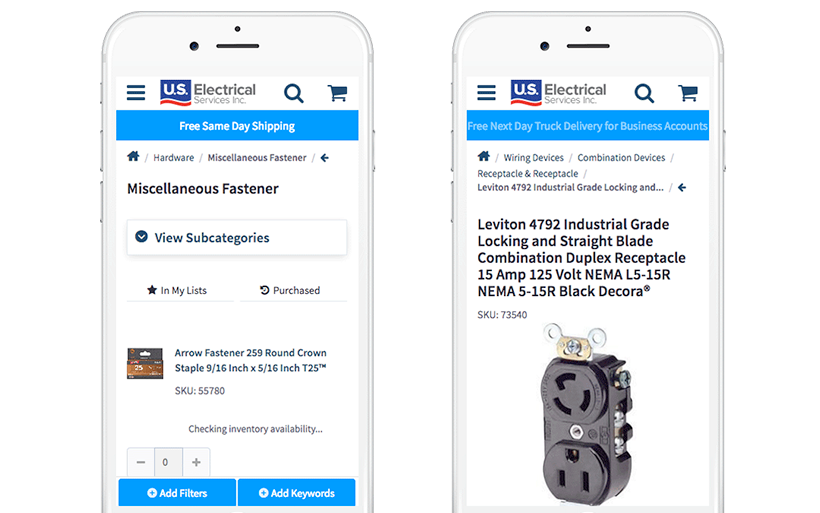Click back arrow after Miscellaneous Fastener breadcrumb
Image resolution: width=820 pixels, height=513 pixels.
point(325,158)
